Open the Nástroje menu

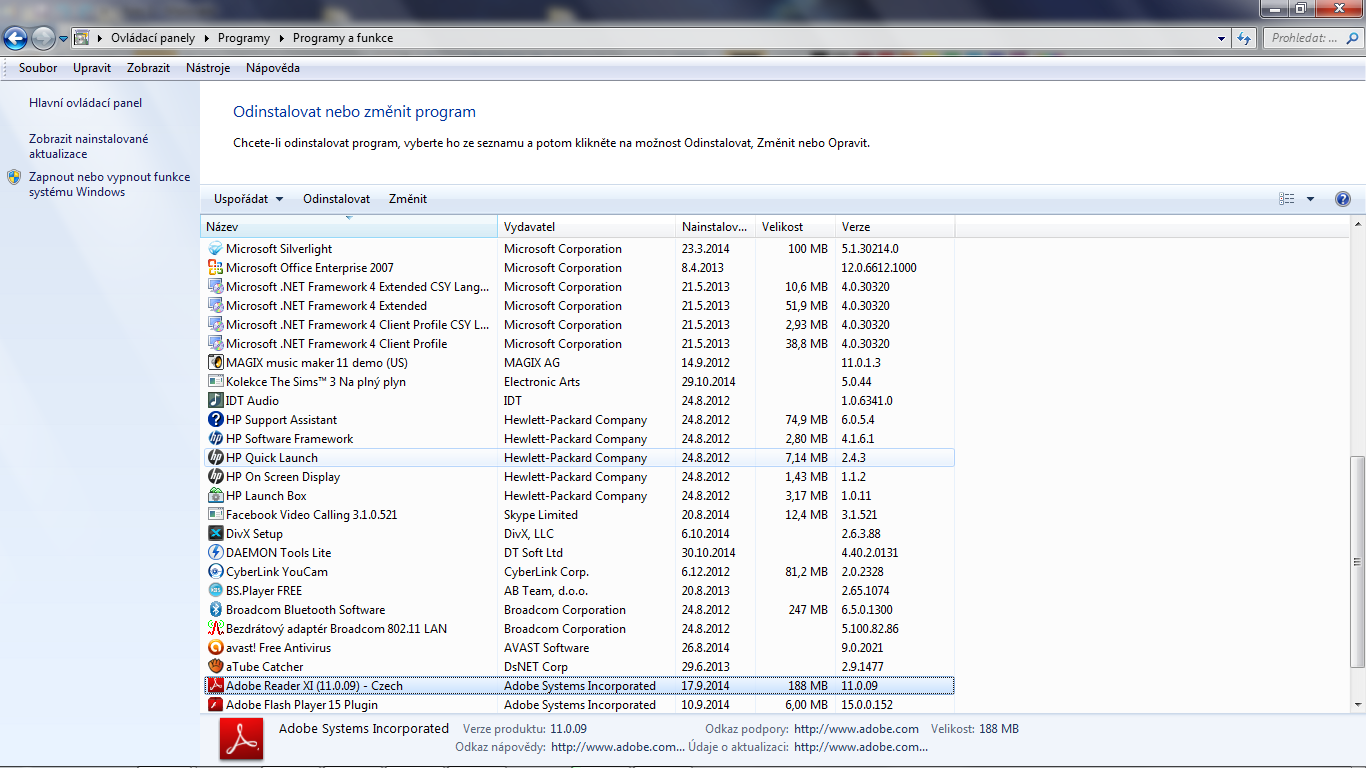tap(208, 68)
